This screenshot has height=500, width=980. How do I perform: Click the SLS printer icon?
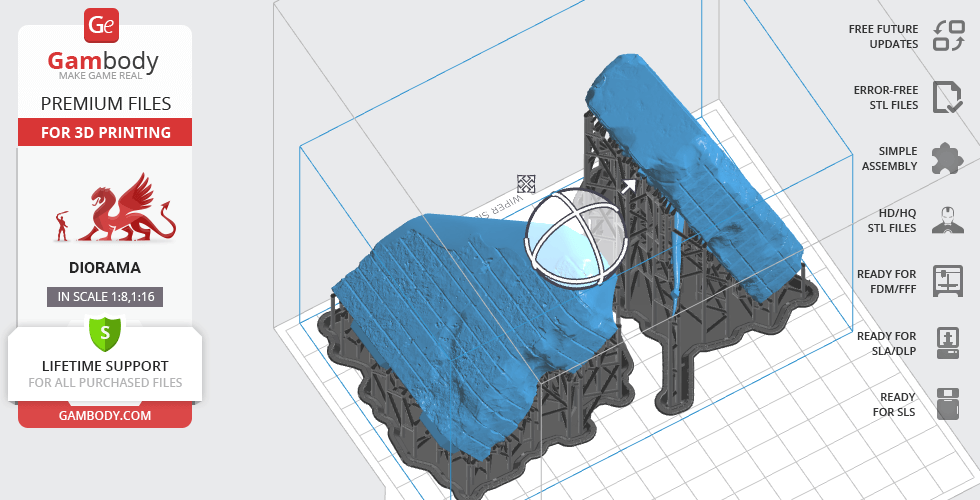click(x=947, y=404)
